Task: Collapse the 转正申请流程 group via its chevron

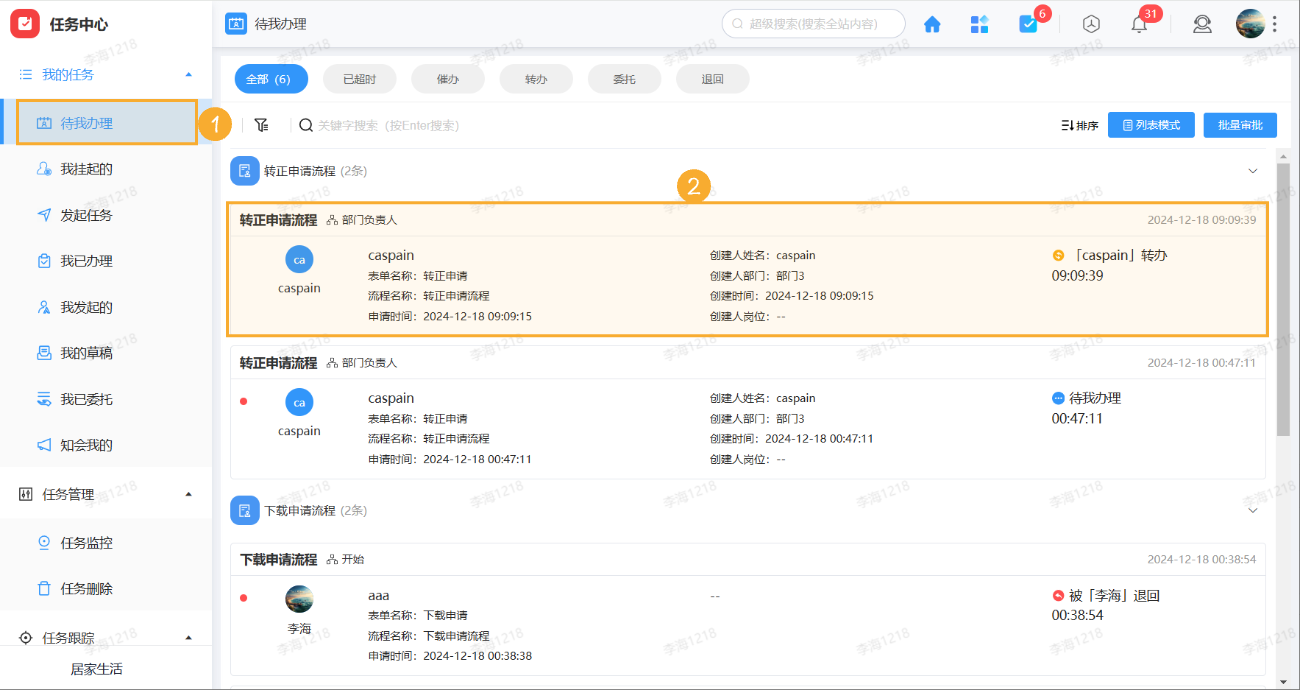Action: click(1253, 170)
